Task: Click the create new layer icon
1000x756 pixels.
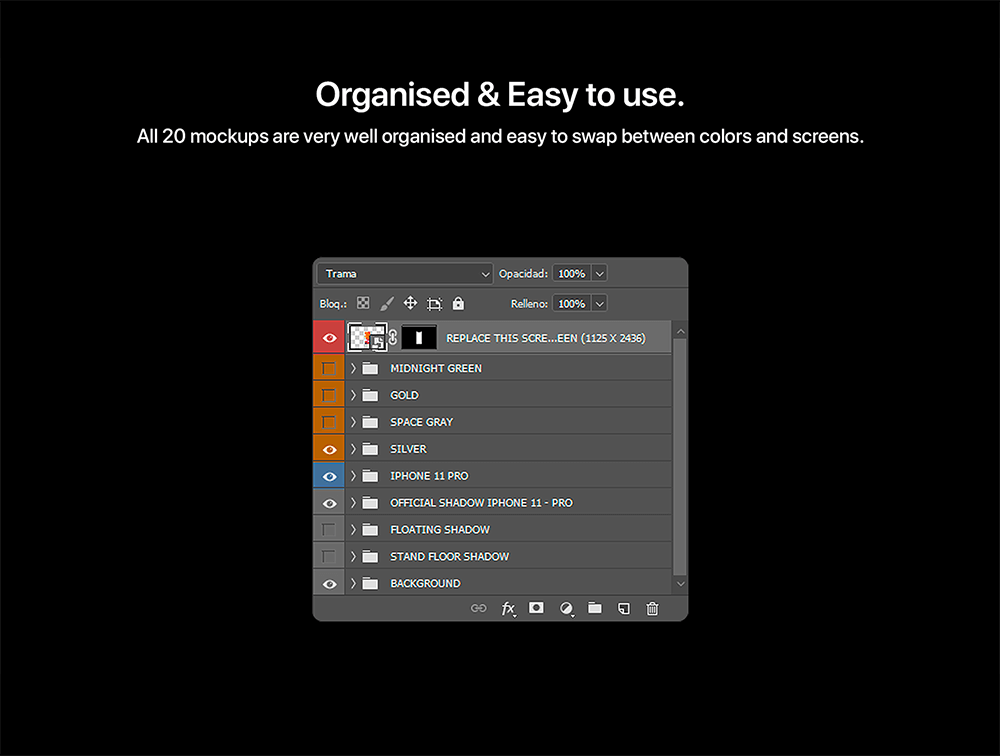Action: click(623, 608)
